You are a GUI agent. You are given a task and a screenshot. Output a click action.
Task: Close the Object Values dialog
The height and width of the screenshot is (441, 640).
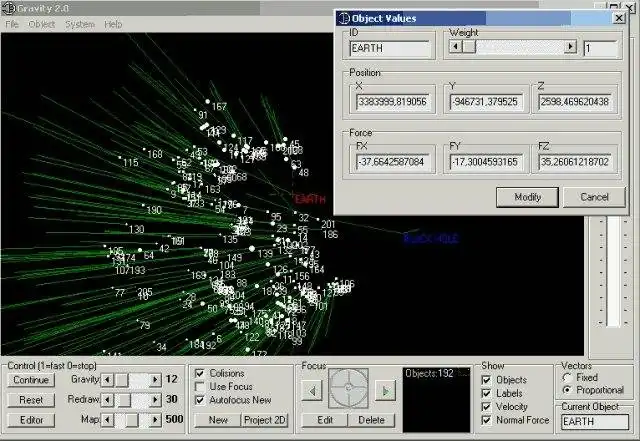(x=619, y=18)
